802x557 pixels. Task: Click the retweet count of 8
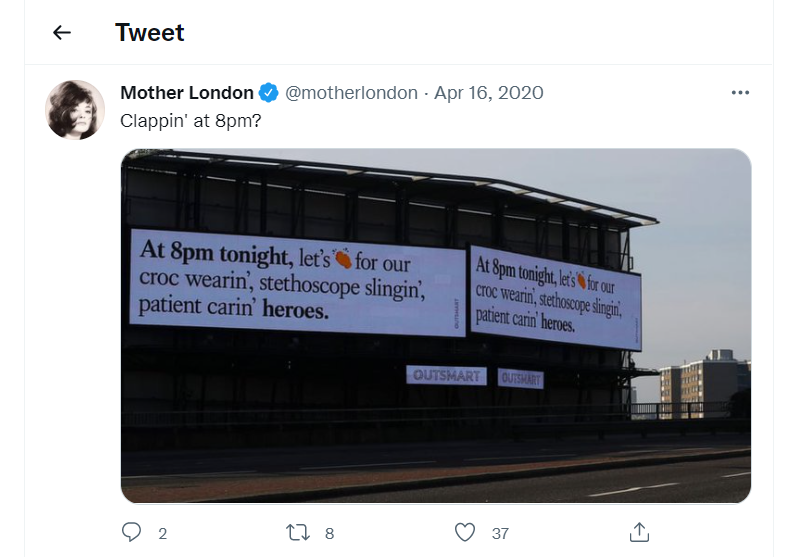point(329,533)
